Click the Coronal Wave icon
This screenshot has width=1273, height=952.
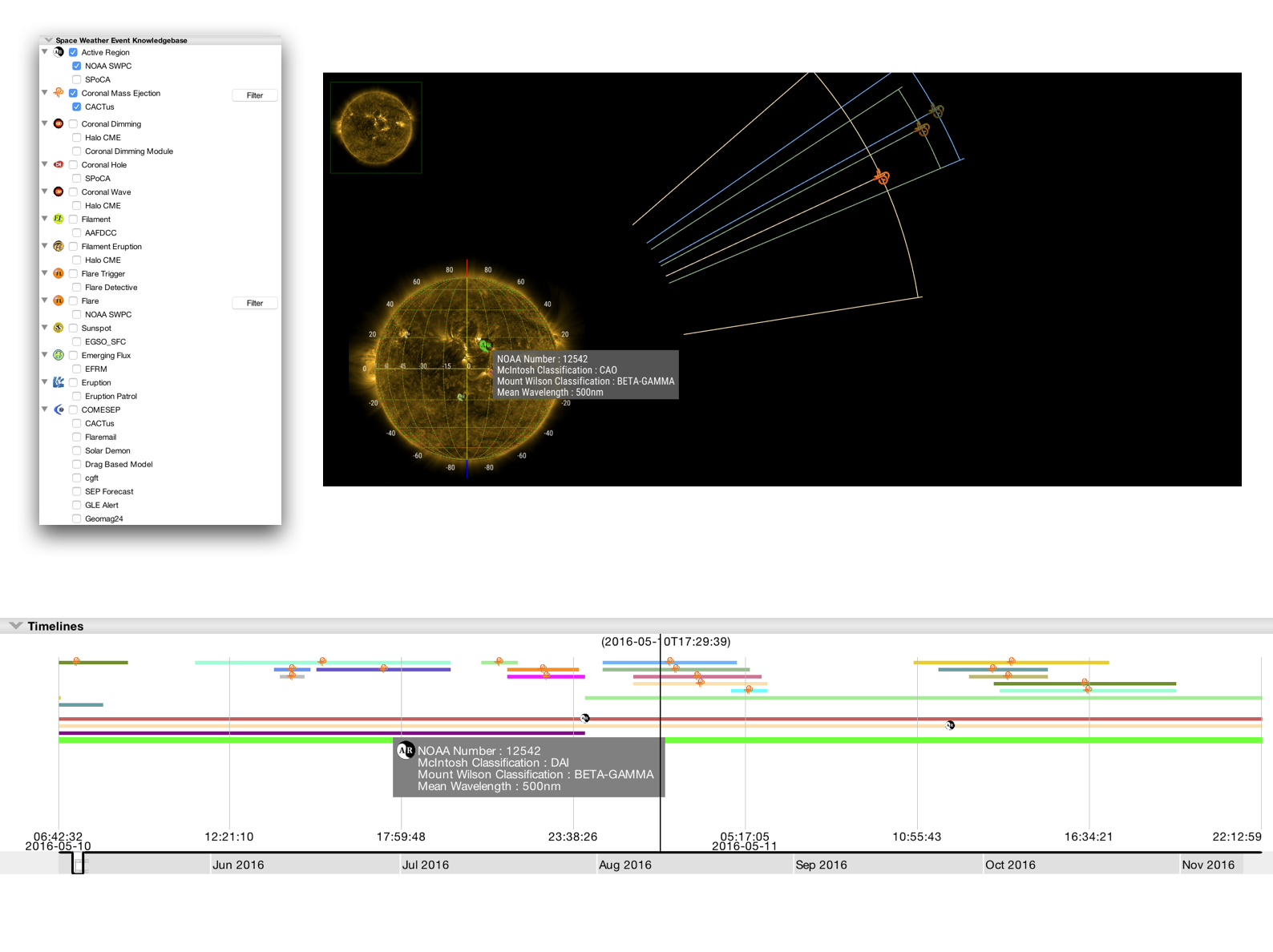[59, 192]
